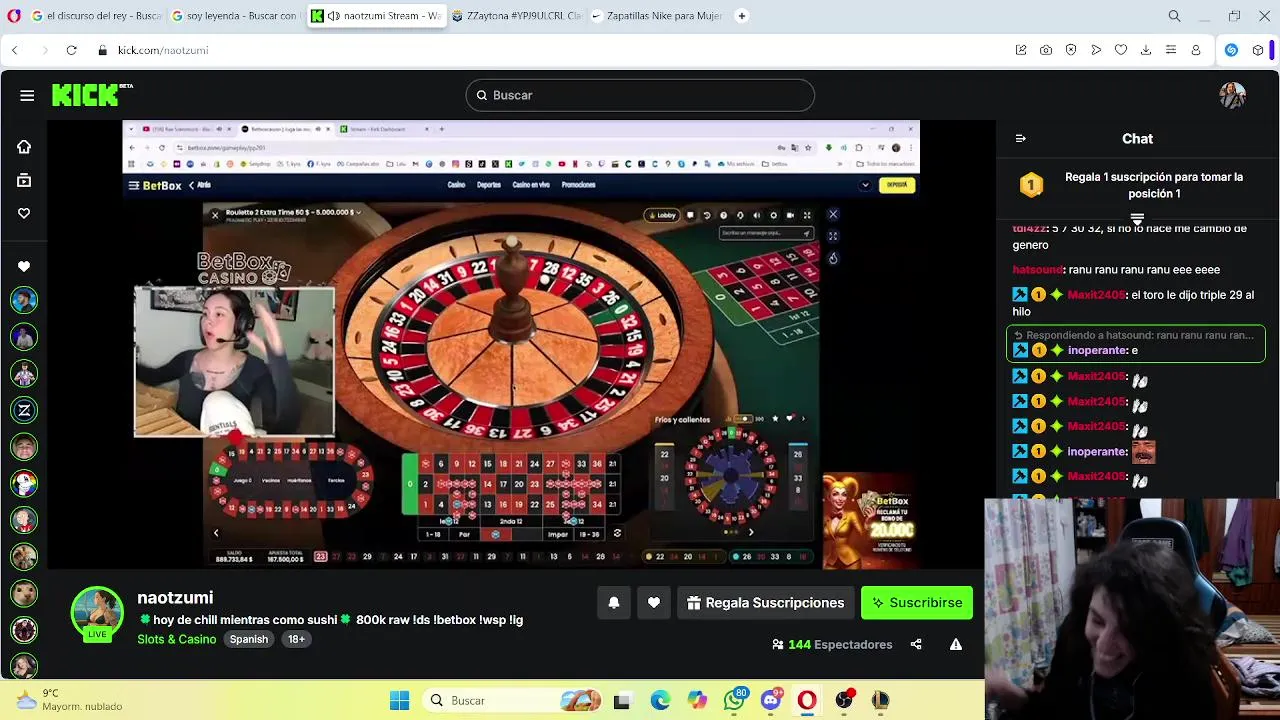
Task: Collapse the chat panel with arrow icon
Action: tap(1020, 139)
